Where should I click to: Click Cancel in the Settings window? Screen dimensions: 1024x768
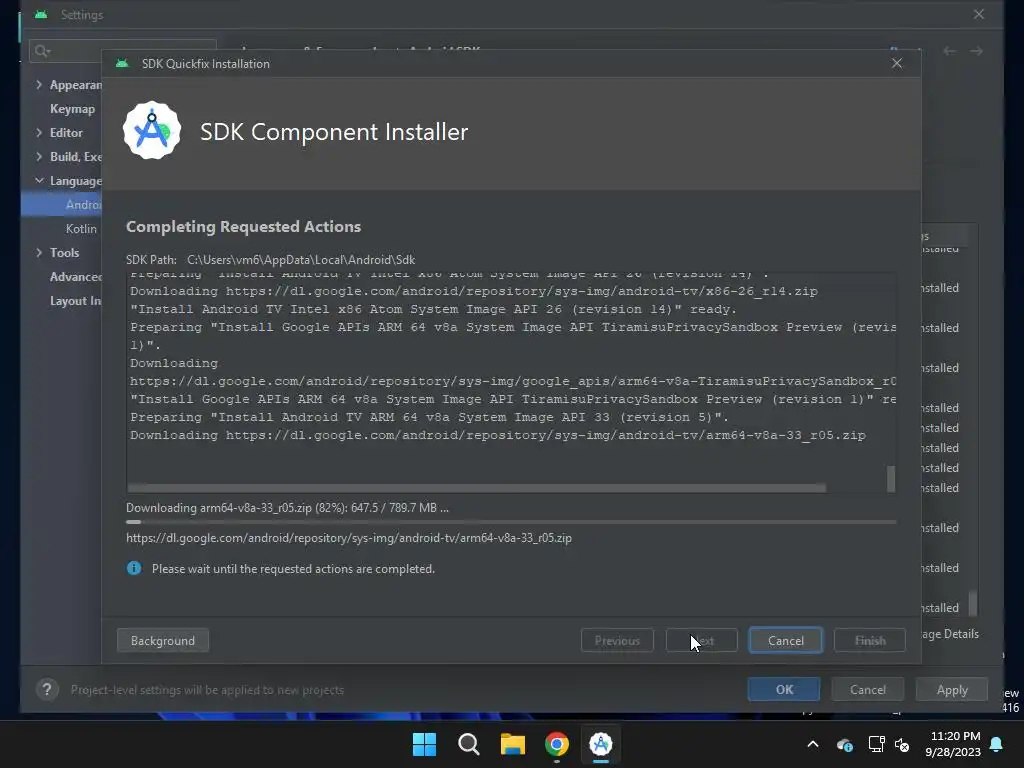[868, 690]
